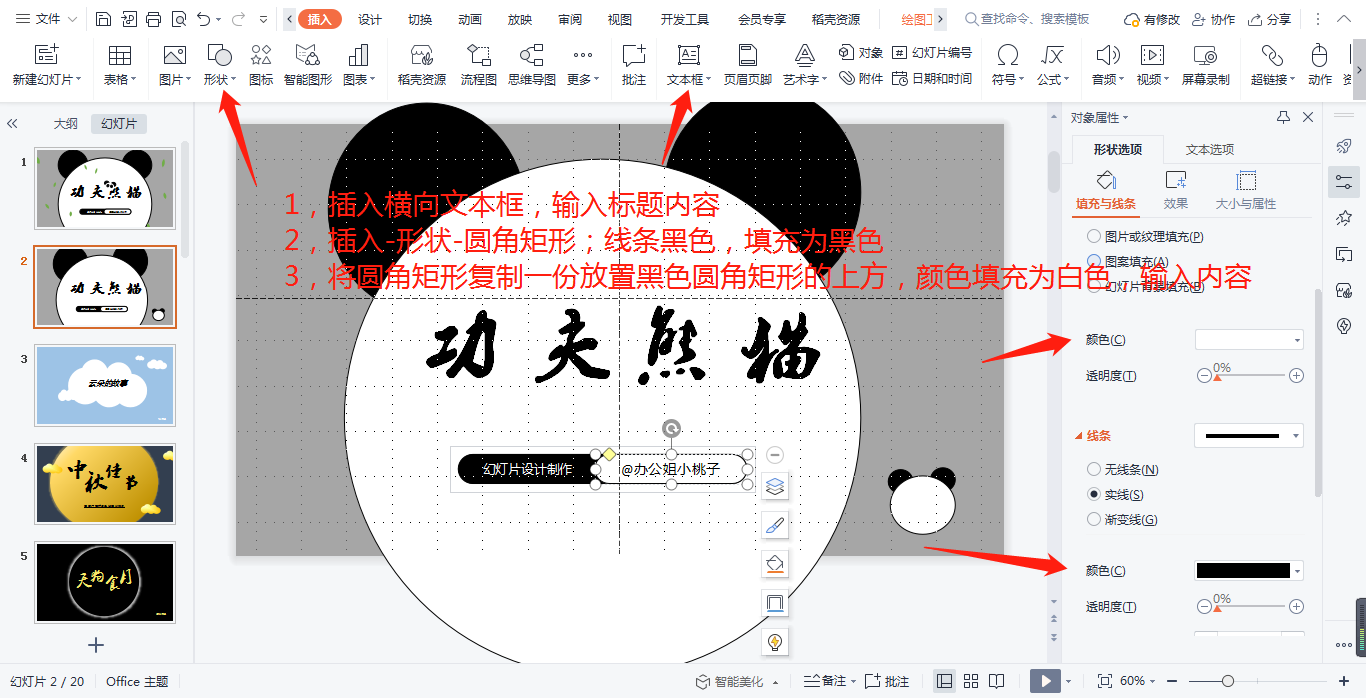The height and width of the screenshot is (698, 1366).
Task: Select slide 3 thumbnail 云朵的故事
Action: point(105,385)
